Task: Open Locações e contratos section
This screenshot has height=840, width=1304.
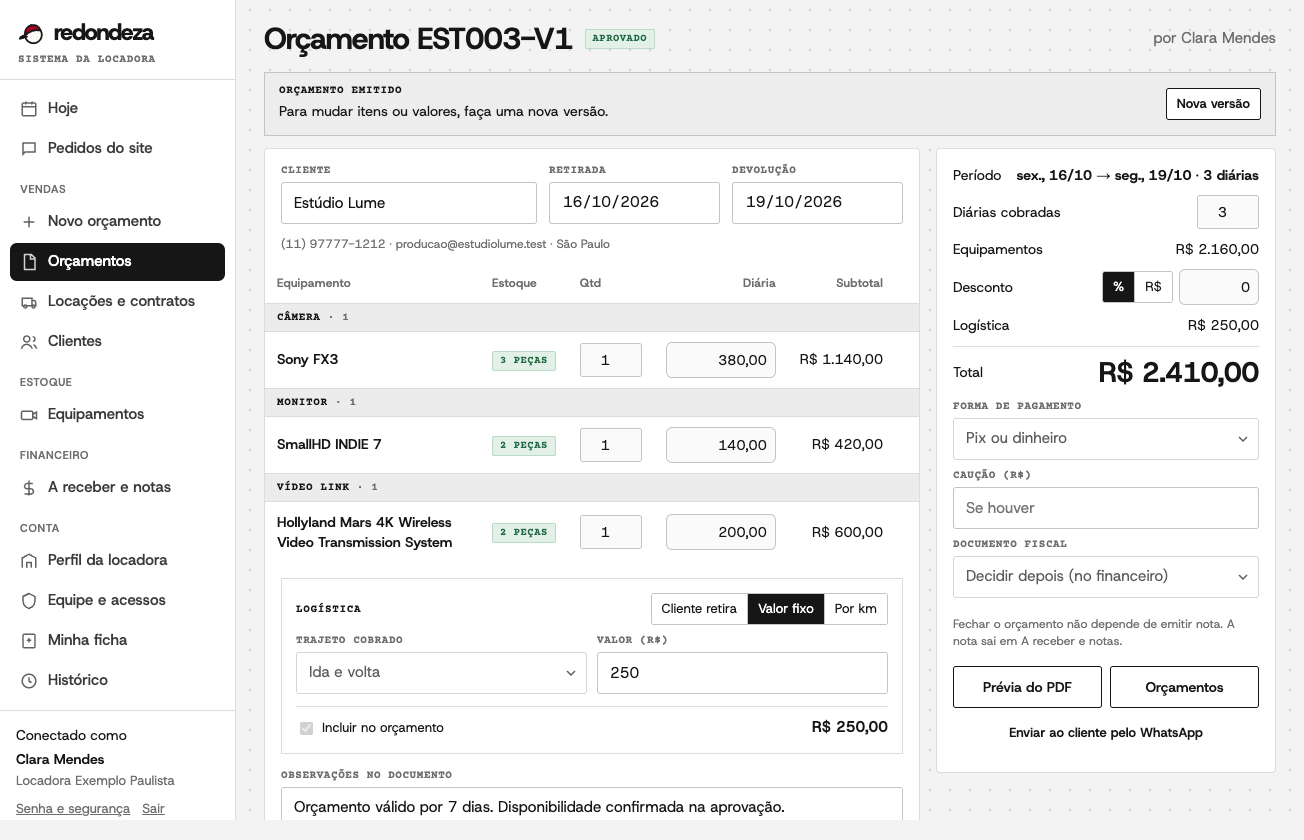Action: point(117,301)
